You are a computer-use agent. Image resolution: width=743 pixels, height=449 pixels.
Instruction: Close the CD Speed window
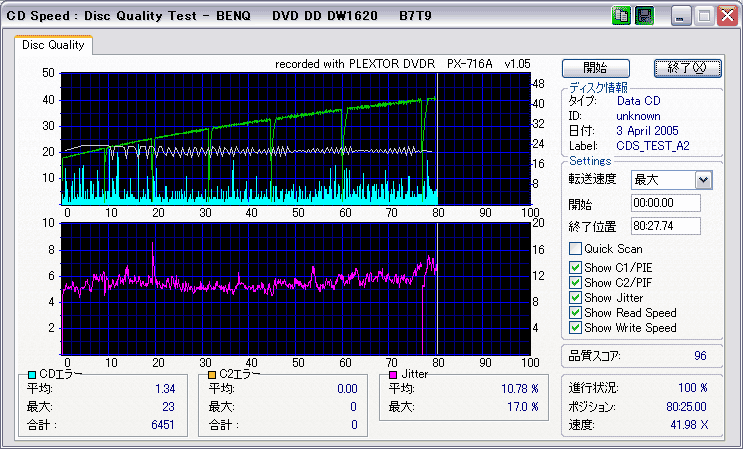pos(727,16)
